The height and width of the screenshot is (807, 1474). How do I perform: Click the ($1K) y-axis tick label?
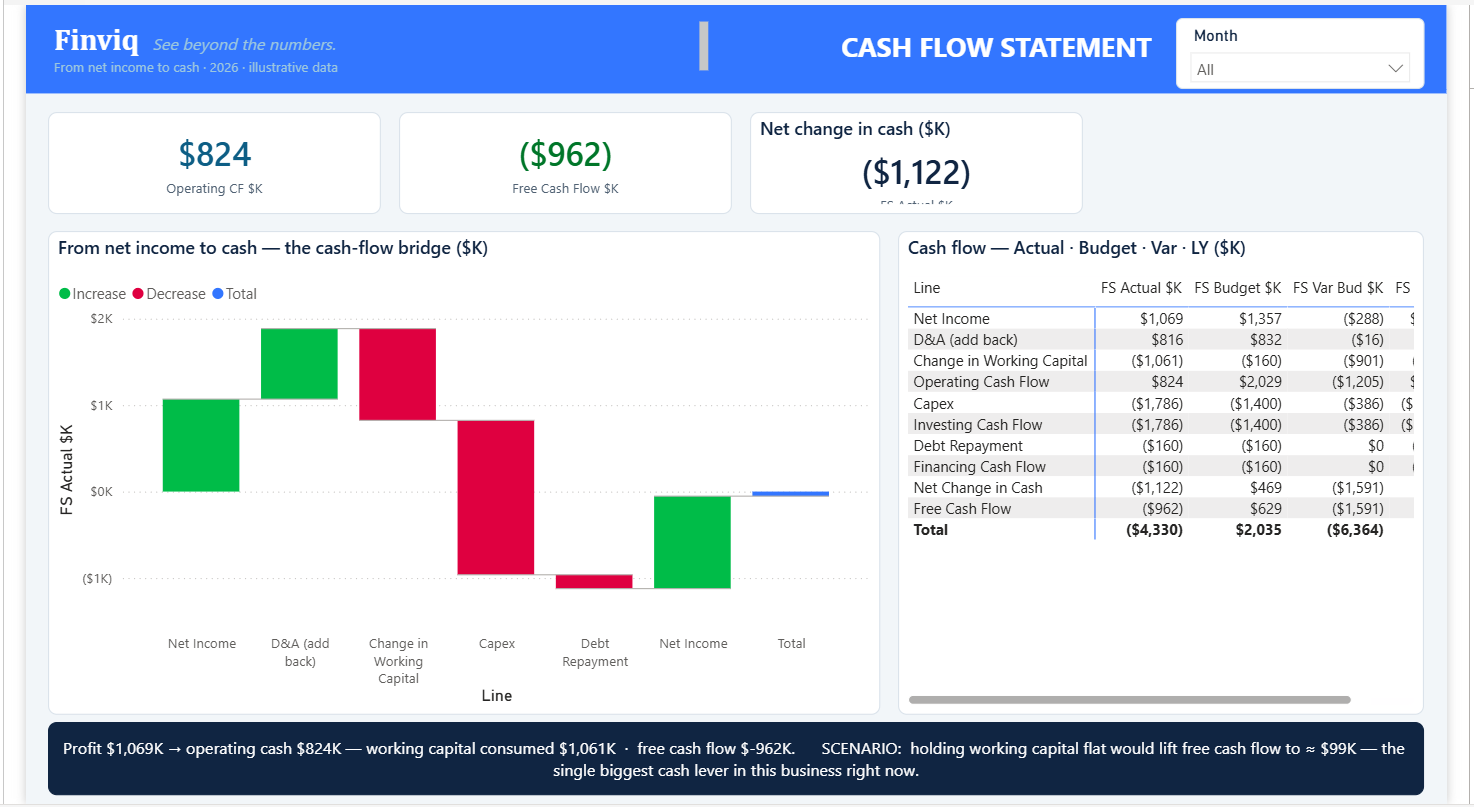97,578
